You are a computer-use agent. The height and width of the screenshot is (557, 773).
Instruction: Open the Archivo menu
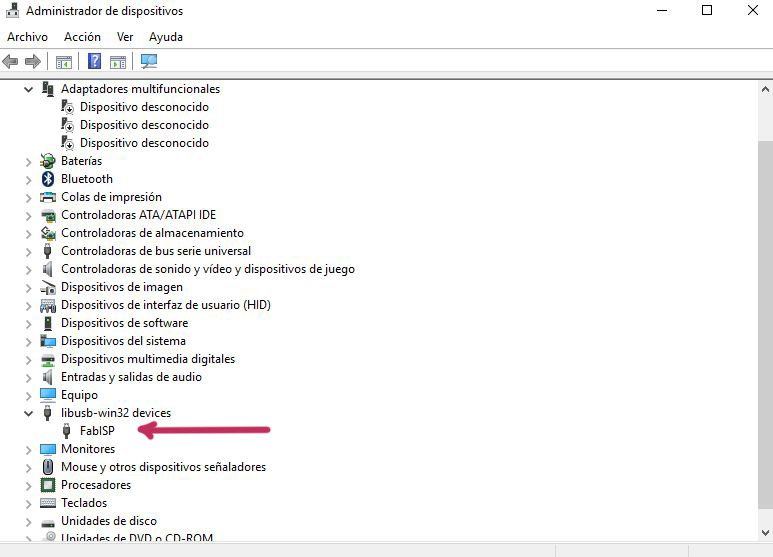pyautogui.click(x=27, y=37)
